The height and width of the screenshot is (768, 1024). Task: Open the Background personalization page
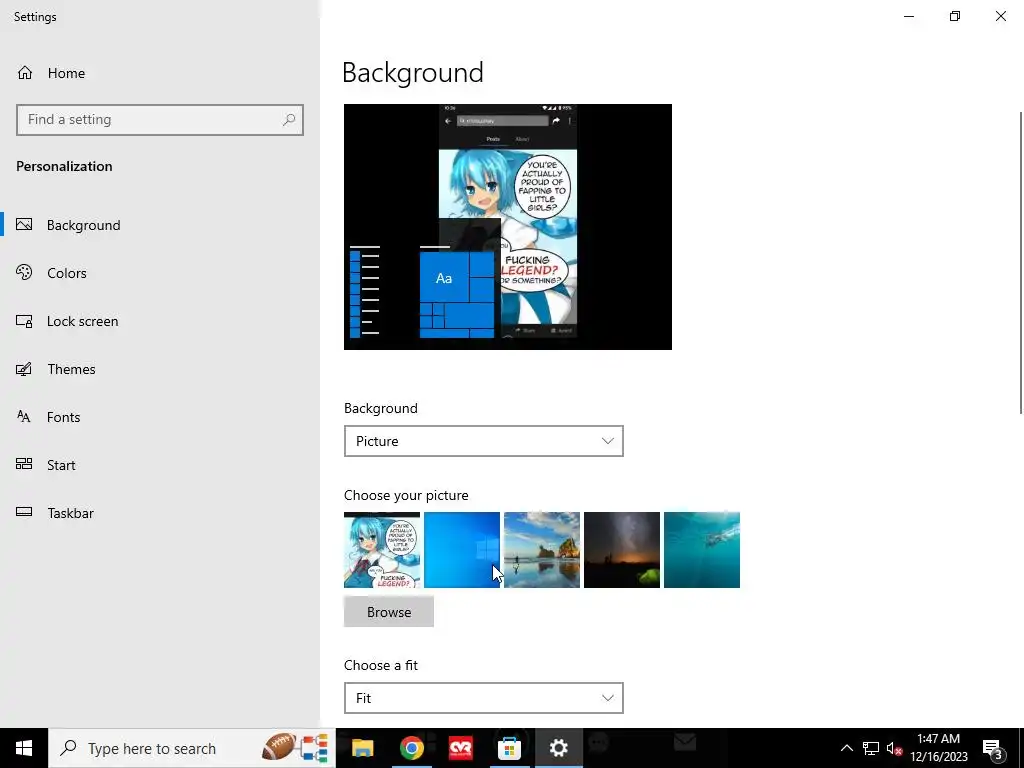[84, 225]
